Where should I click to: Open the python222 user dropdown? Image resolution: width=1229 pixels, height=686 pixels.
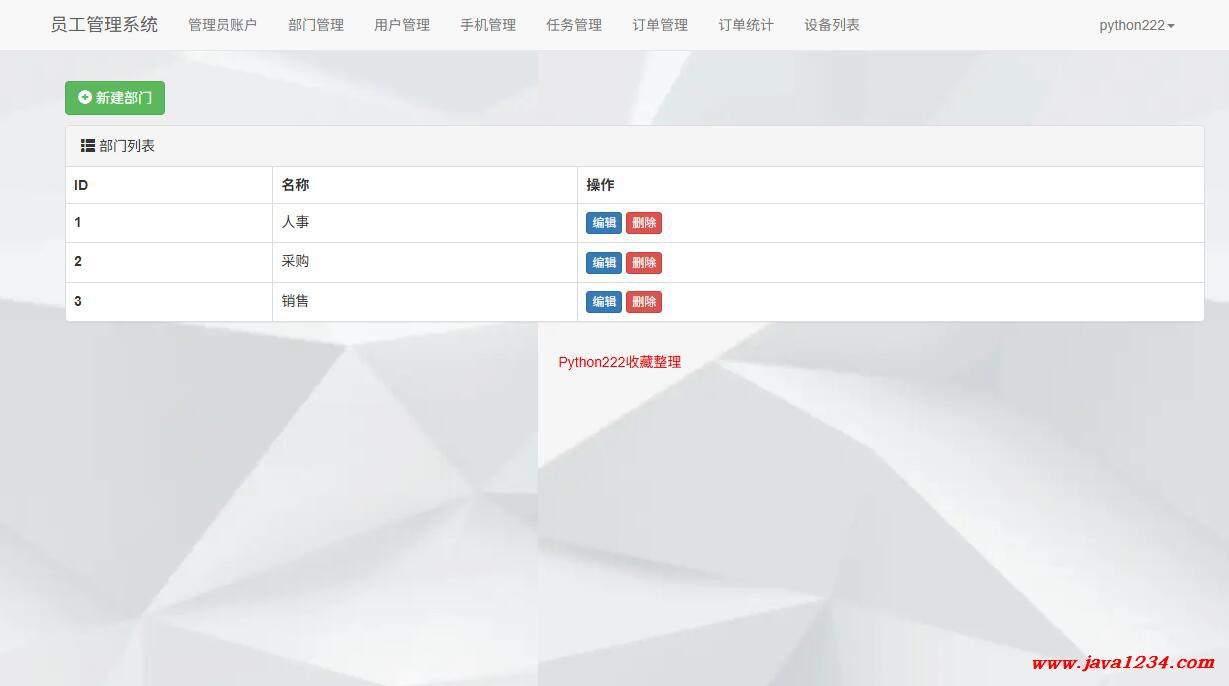tap(1136, 25)
